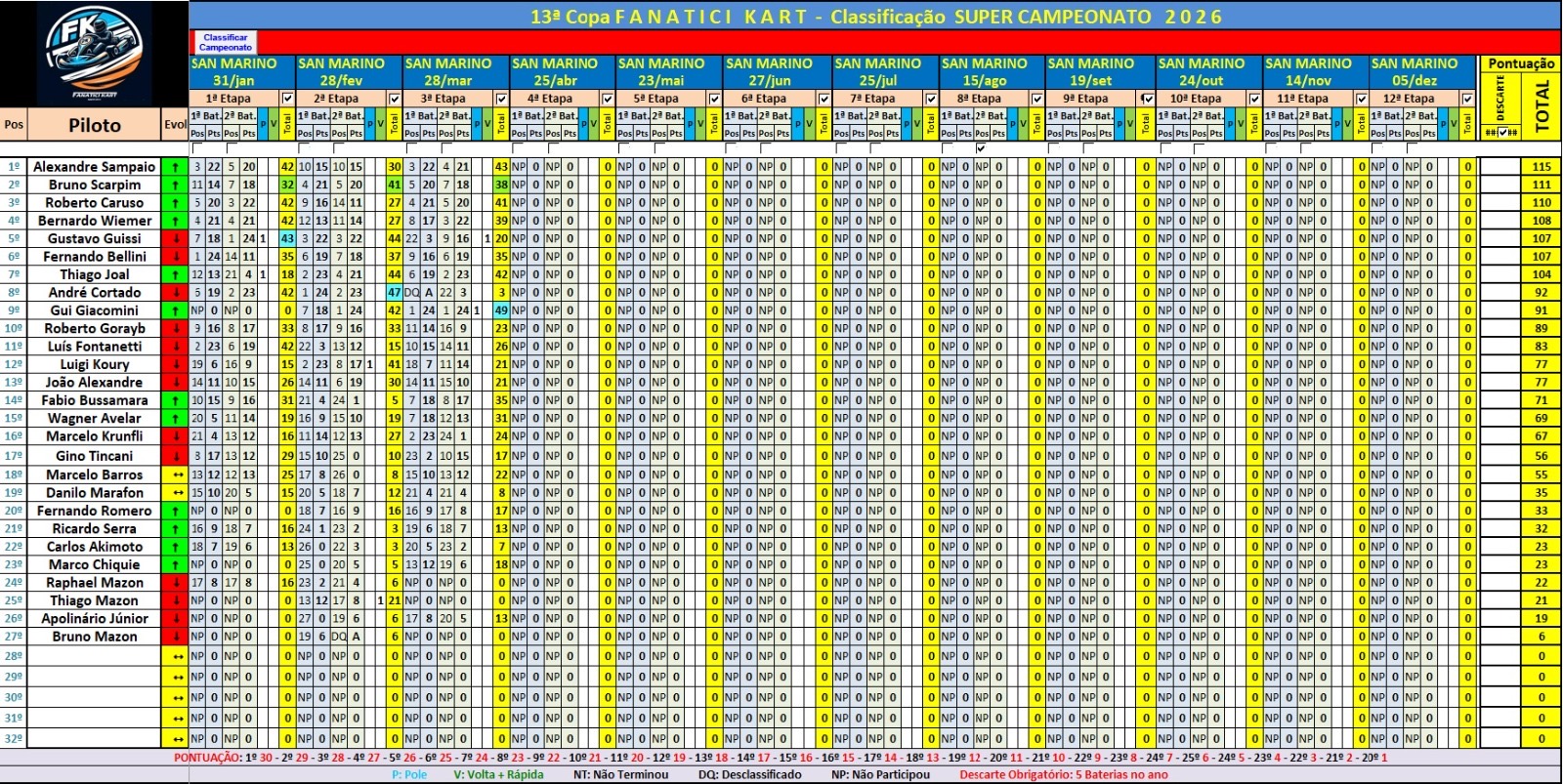This screenshot has width=1563, height=784.
Task: Click the TOTAL column header
Action: (x=1542, y=105)
